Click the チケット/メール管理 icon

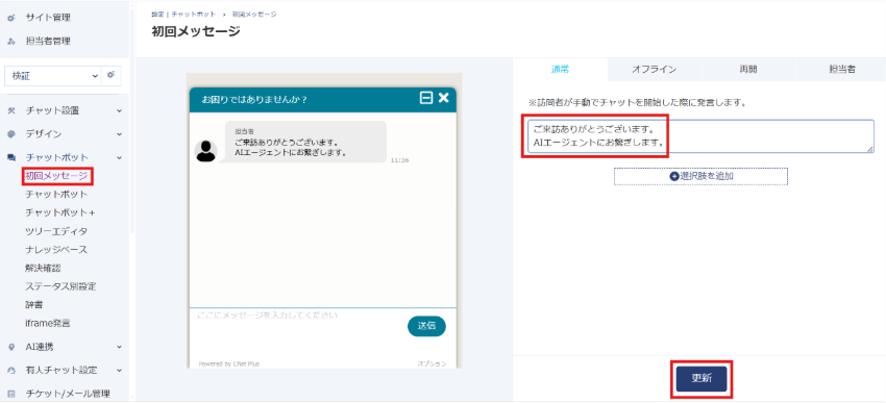[x=11, y=394]
